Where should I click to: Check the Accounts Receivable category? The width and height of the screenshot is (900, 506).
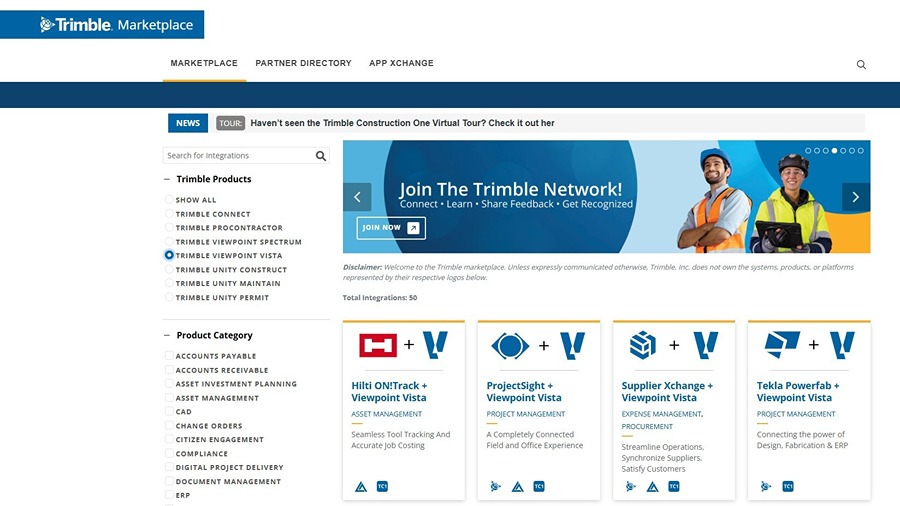(x=169, y=370)
